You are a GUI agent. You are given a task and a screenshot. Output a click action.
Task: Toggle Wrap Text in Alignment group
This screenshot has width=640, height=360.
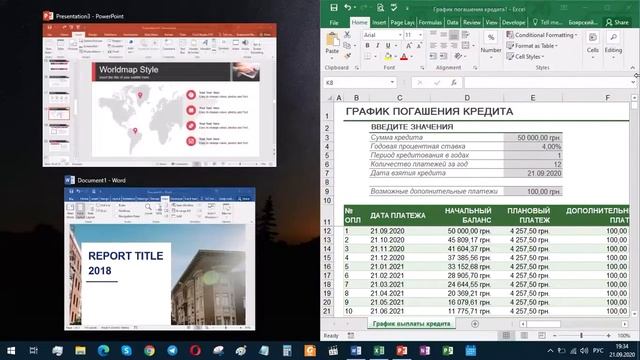click(x=465, y=35)
